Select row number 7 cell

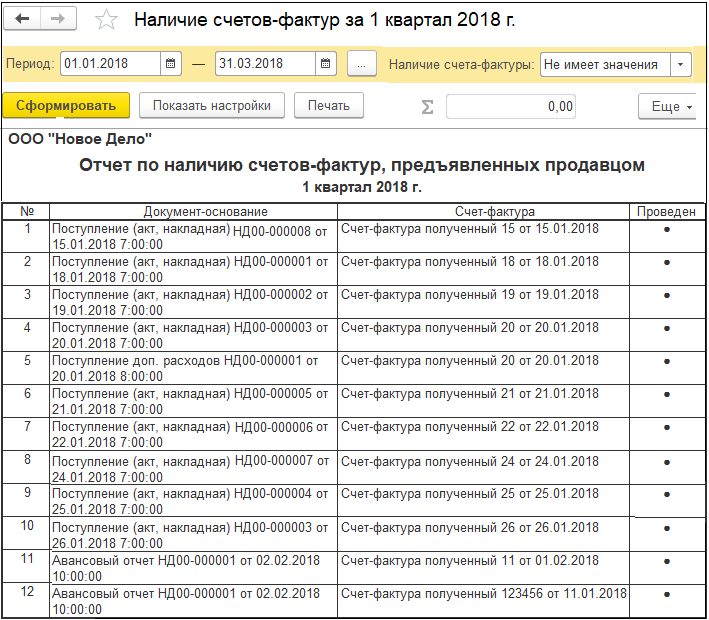coord(26,434)
